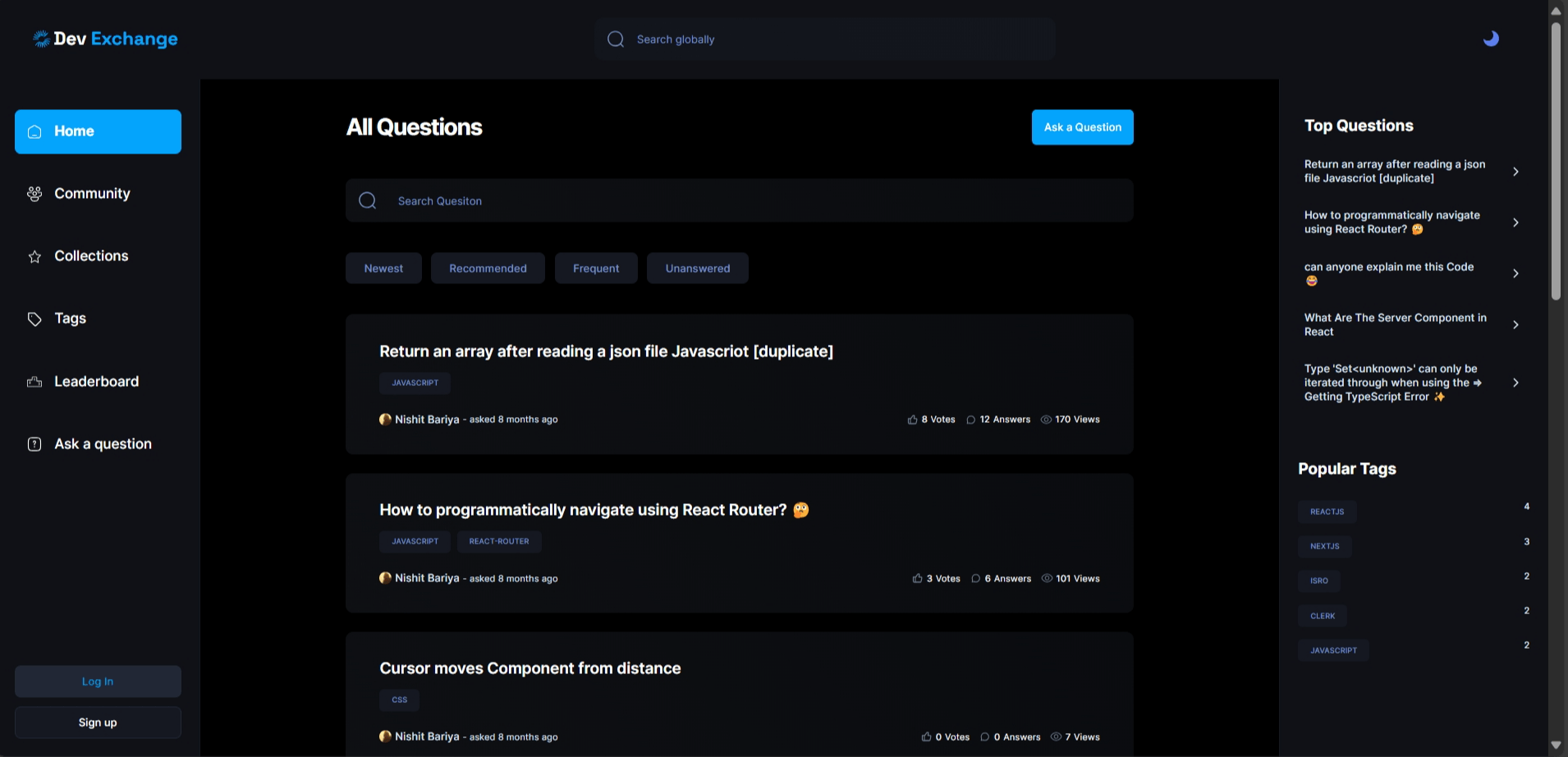Select the Frequent filter
The height and width of the screenshot is (757, 1568).
pos(596,268)
